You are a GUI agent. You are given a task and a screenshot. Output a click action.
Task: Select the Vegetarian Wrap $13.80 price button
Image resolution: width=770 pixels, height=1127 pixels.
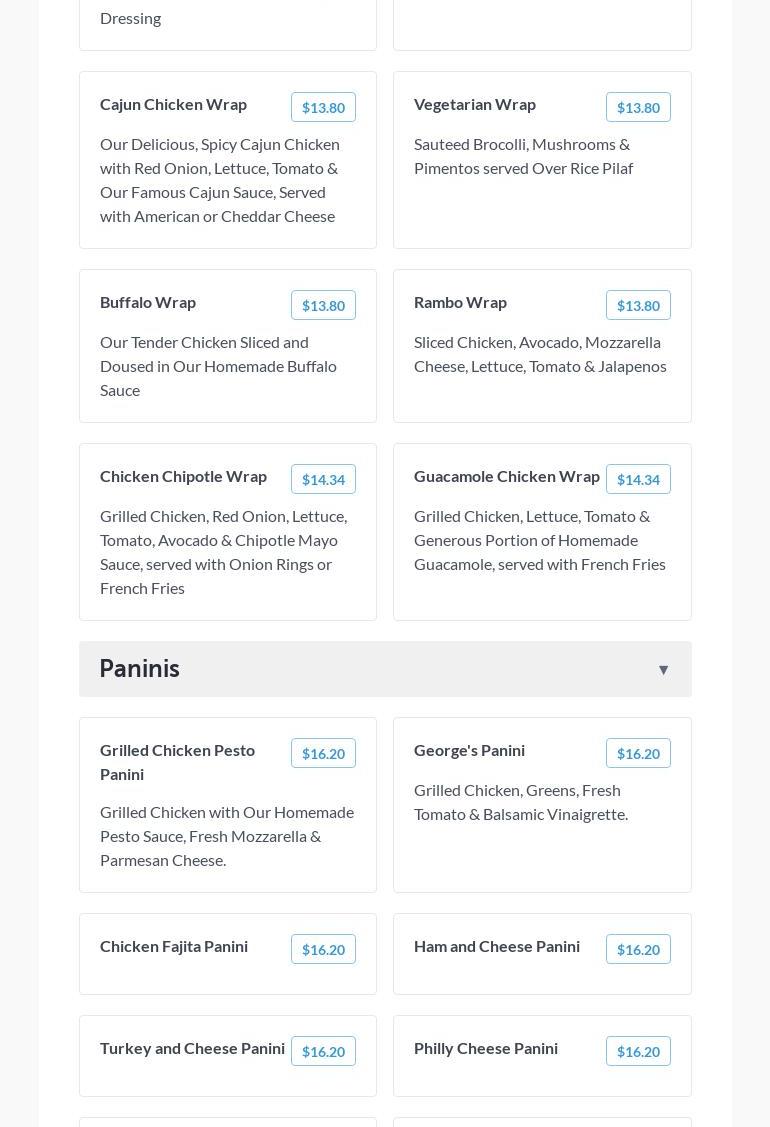638,108
